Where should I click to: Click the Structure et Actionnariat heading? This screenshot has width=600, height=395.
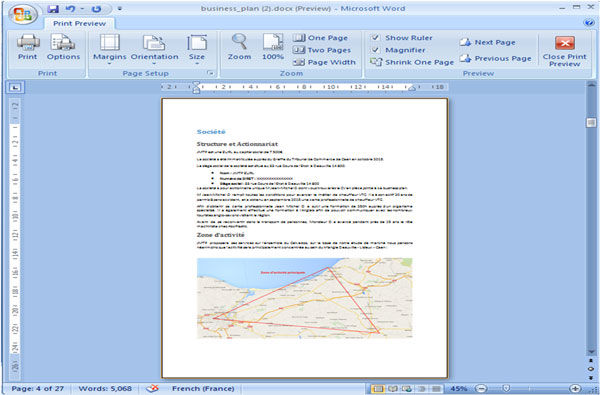pyautogui.click(x=237, y=144)
